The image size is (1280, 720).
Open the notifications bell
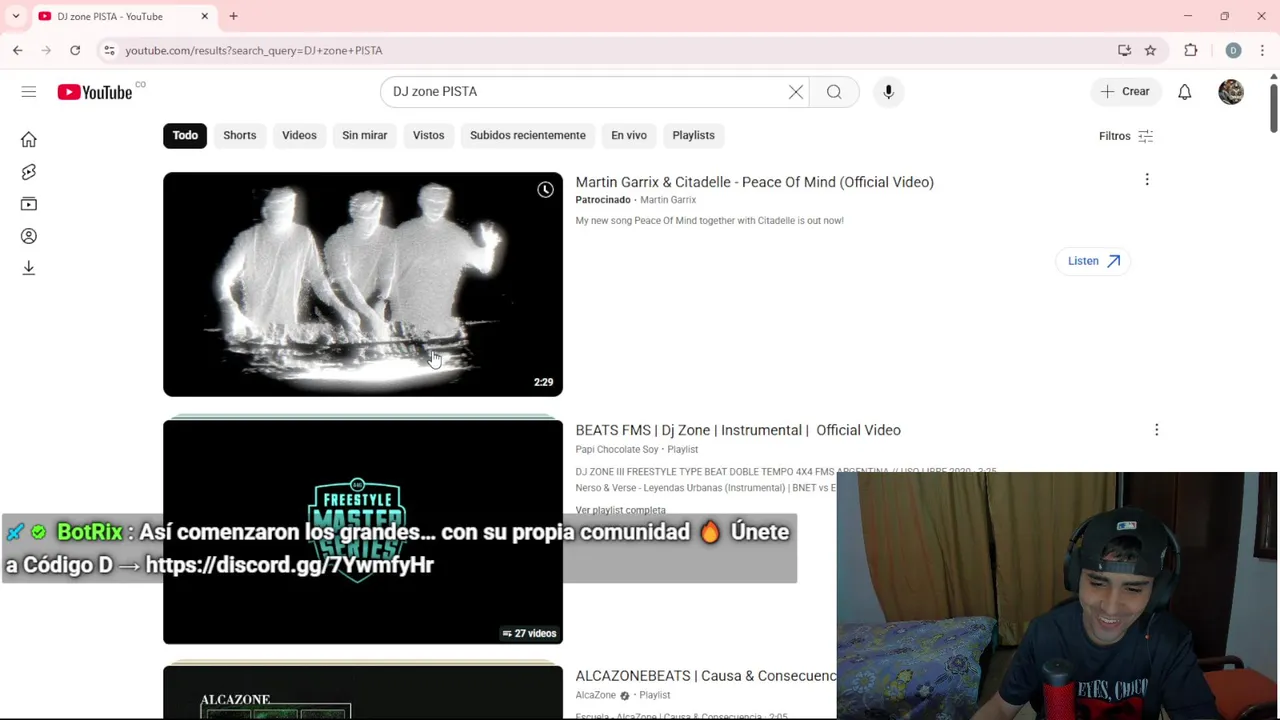pos(1184,92)
